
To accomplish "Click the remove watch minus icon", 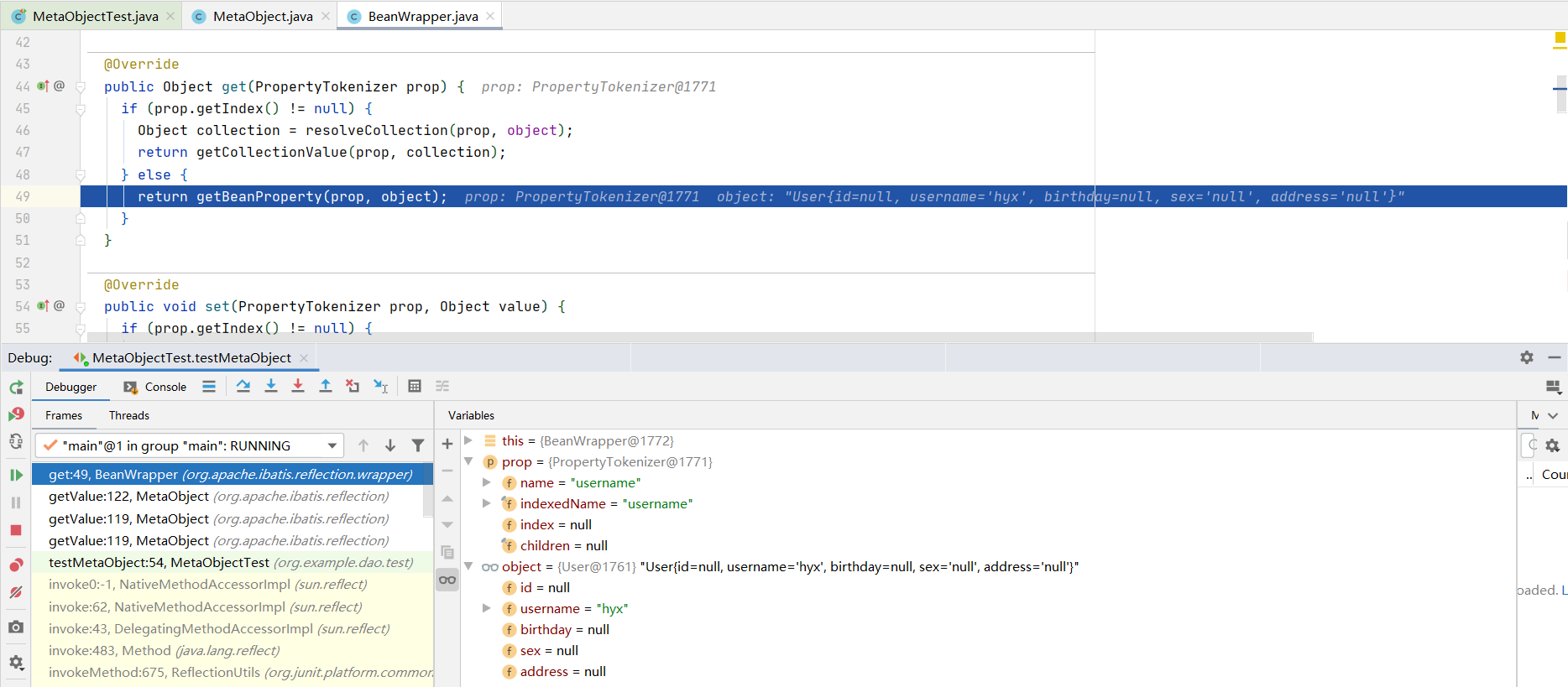I will pyautogui.click(x=447, y=471).
